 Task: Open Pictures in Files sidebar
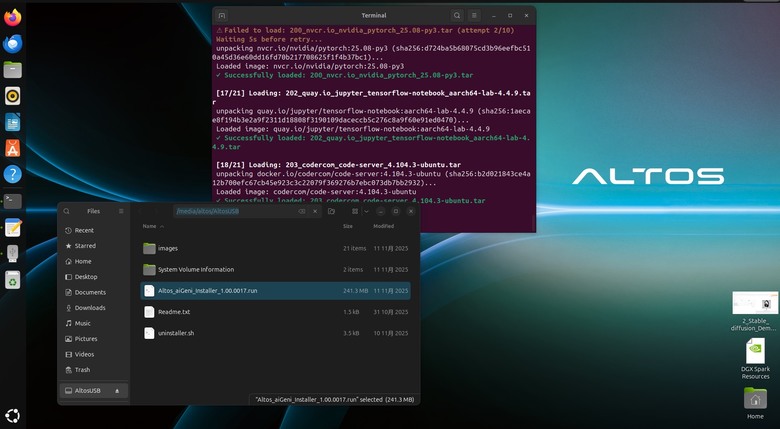(x=94, y=339)
